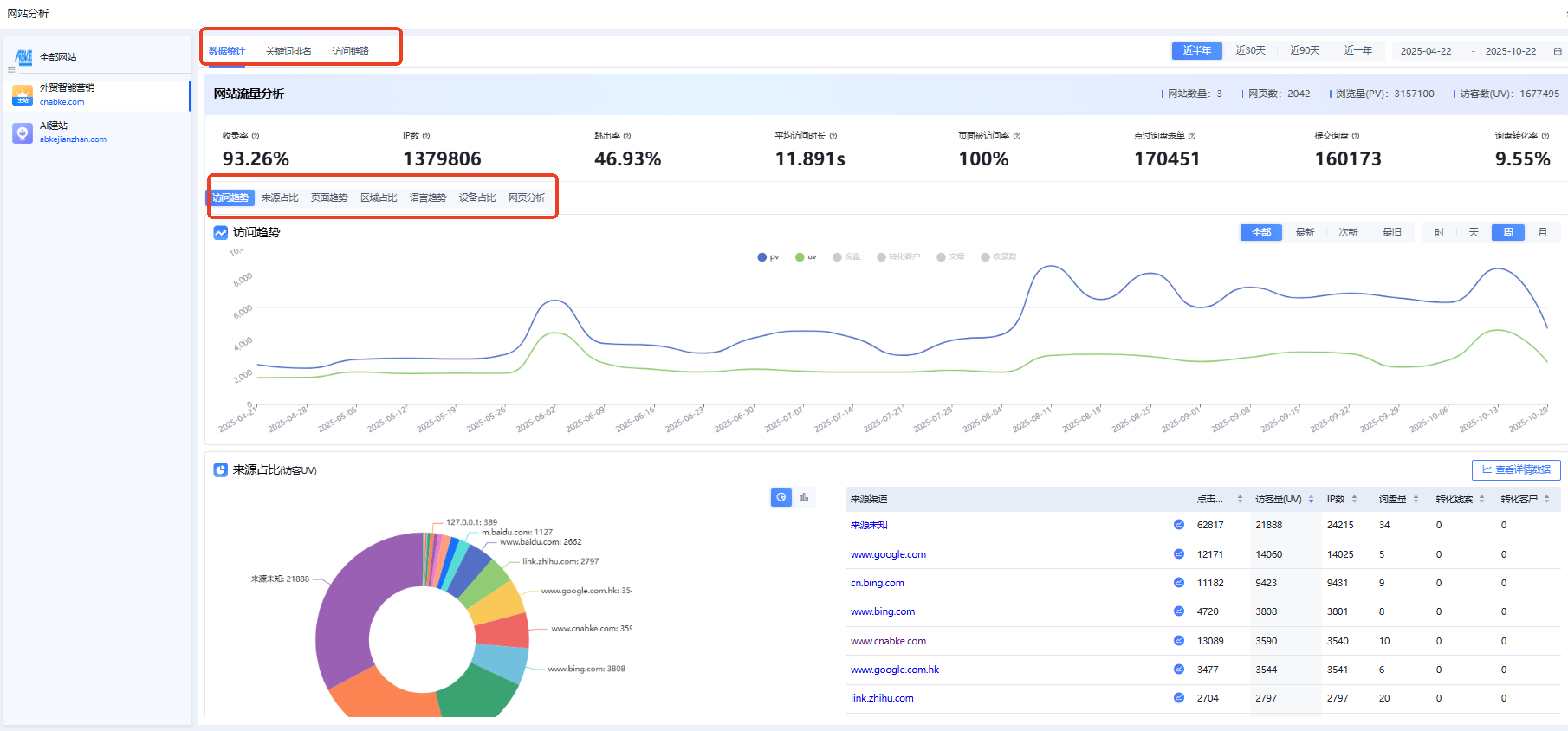Screen dimensions: 1568x731
Task: Switch source chart to bar view icon
Action: click(804, 497)
